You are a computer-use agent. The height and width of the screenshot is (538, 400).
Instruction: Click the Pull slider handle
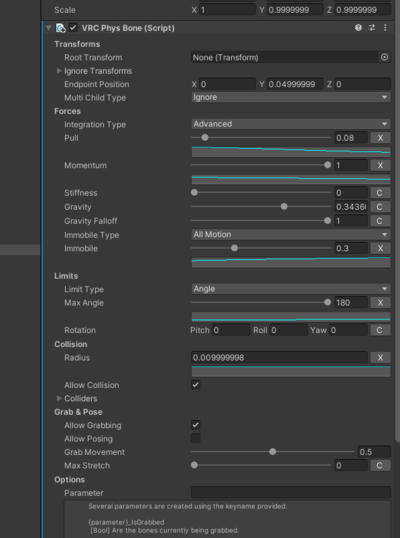pyautogui.click(x=205, y=138)
